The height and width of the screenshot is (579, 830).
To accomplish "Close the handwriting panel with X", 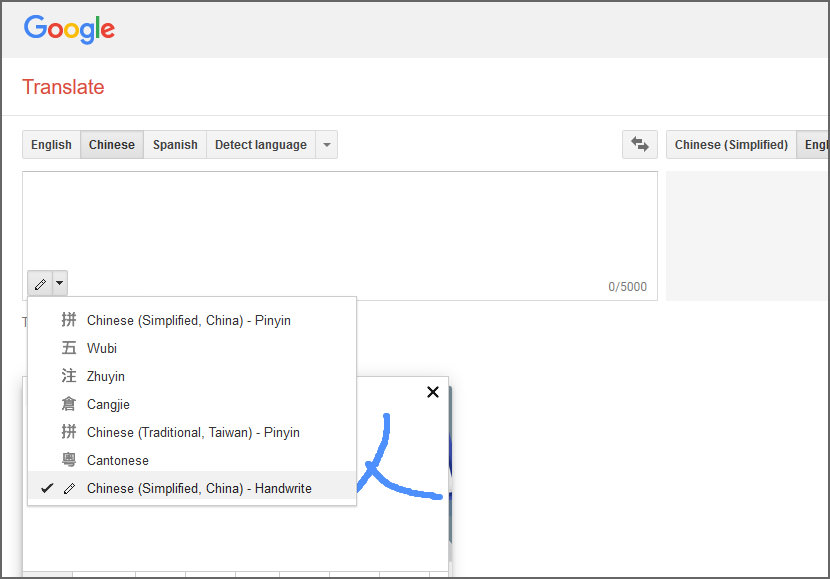I will (x=432, y=392).
